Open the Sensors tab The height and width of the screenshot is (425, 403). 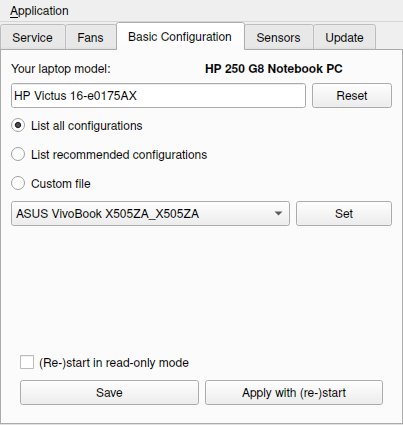click(x=278, y=37)
